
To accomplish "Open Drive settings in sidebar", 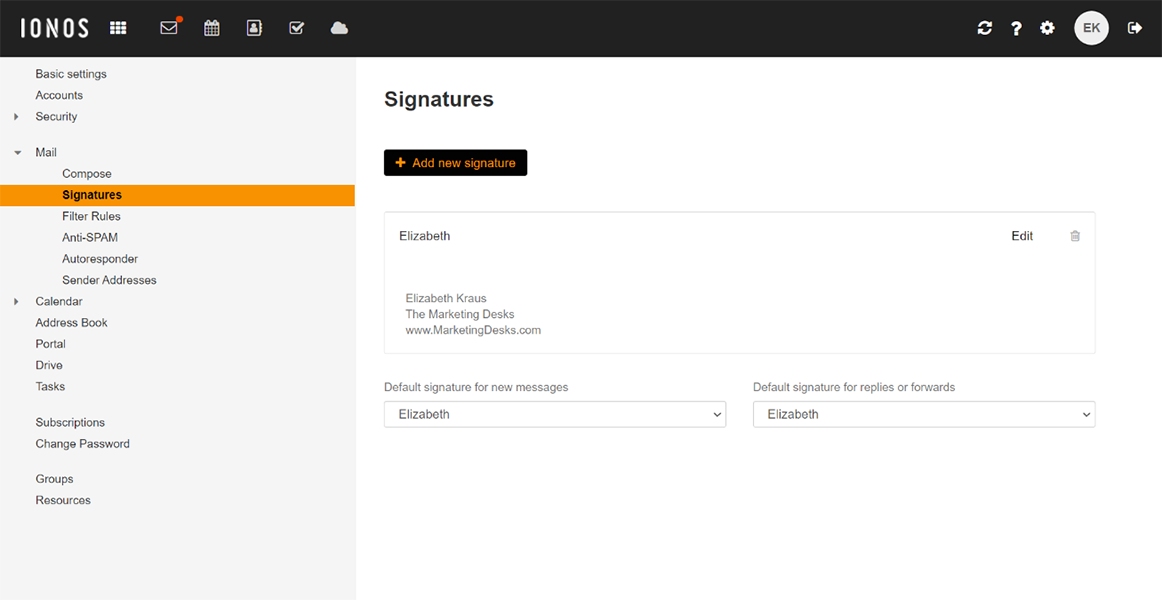I will 49,365.
